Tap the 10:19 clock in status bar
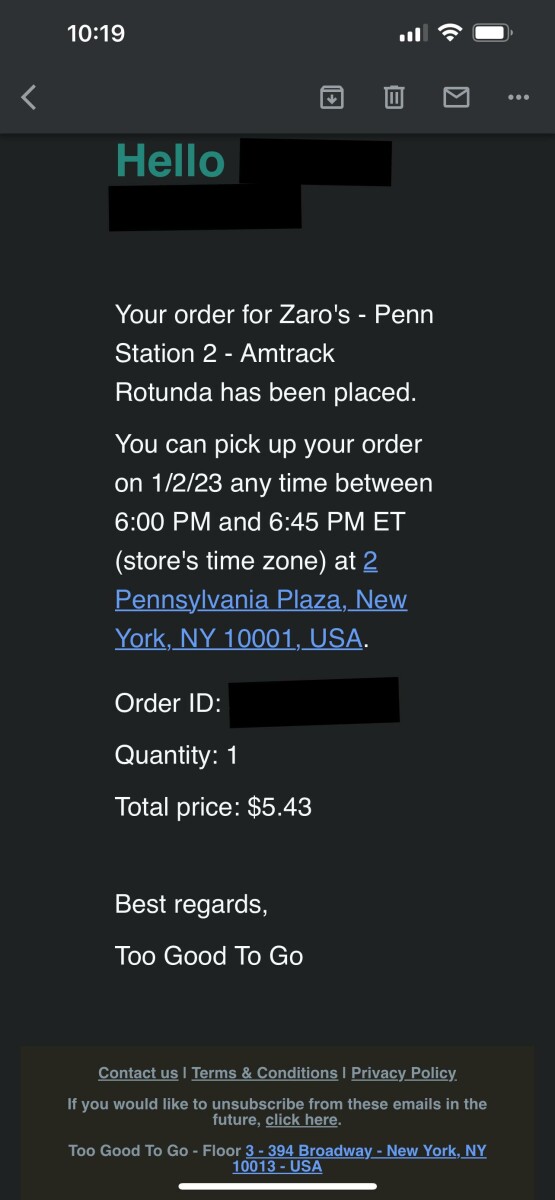555x1200 pixels. 96,33
